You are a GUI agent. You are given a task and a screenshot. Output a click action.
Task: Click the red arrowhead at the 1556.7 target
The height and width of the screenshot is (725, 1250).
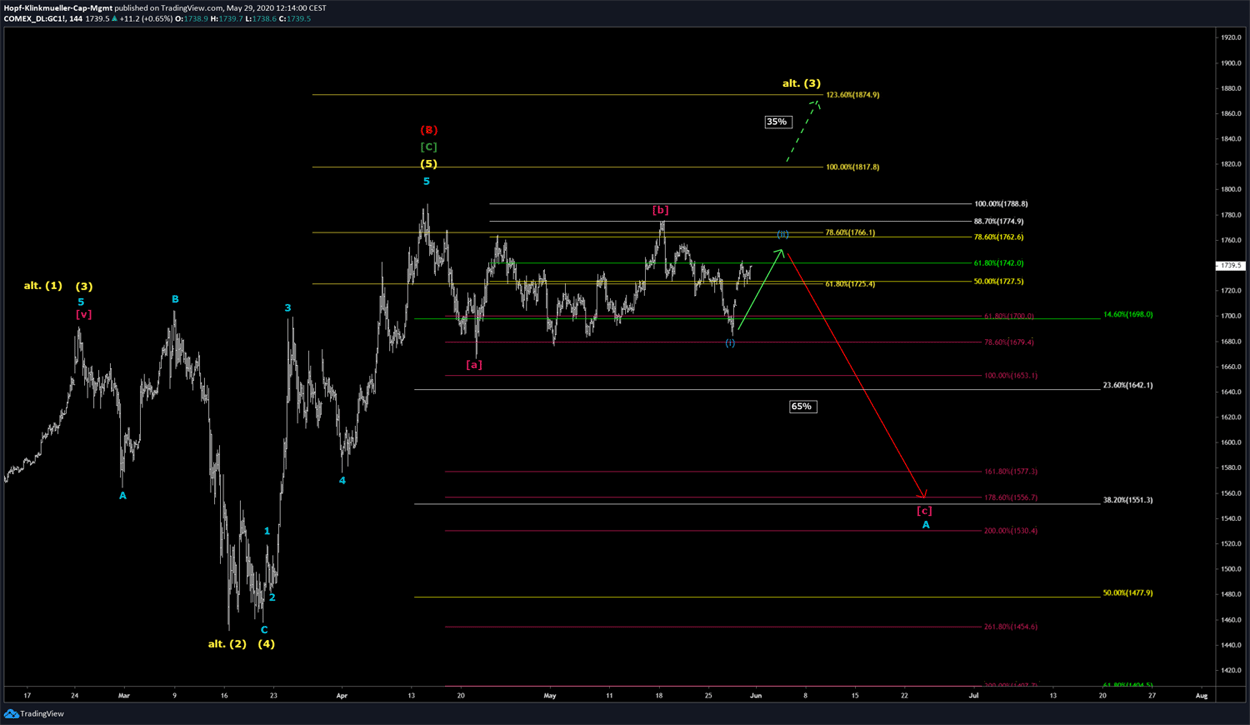coord(922,494)
